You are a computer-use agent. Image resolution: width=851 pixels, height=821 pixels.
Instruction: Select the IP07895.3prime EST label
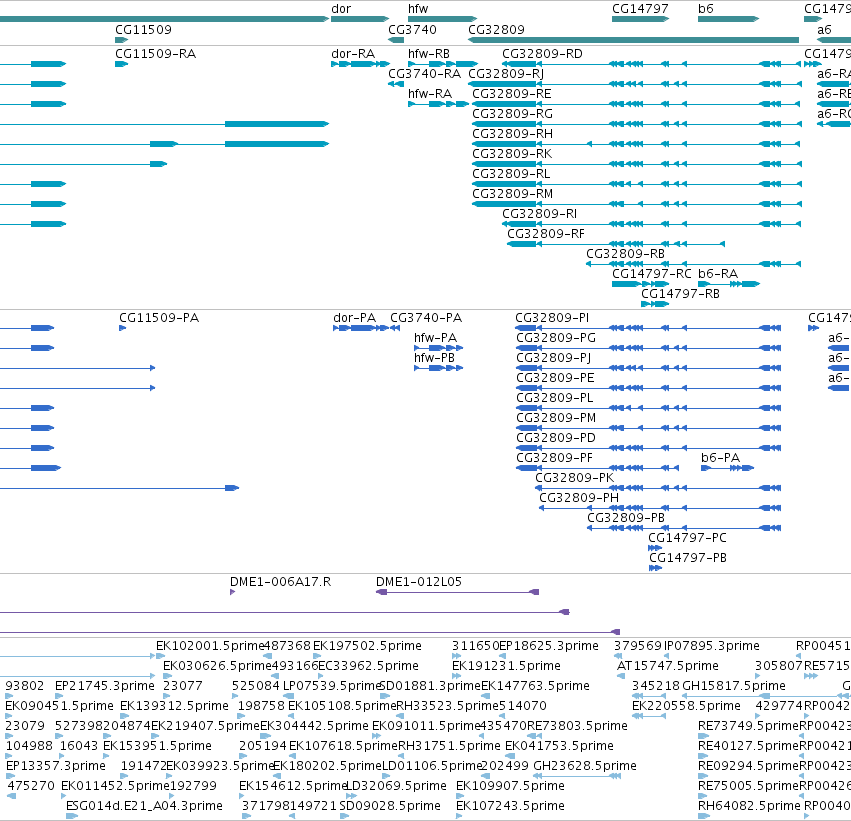[712, 646]
